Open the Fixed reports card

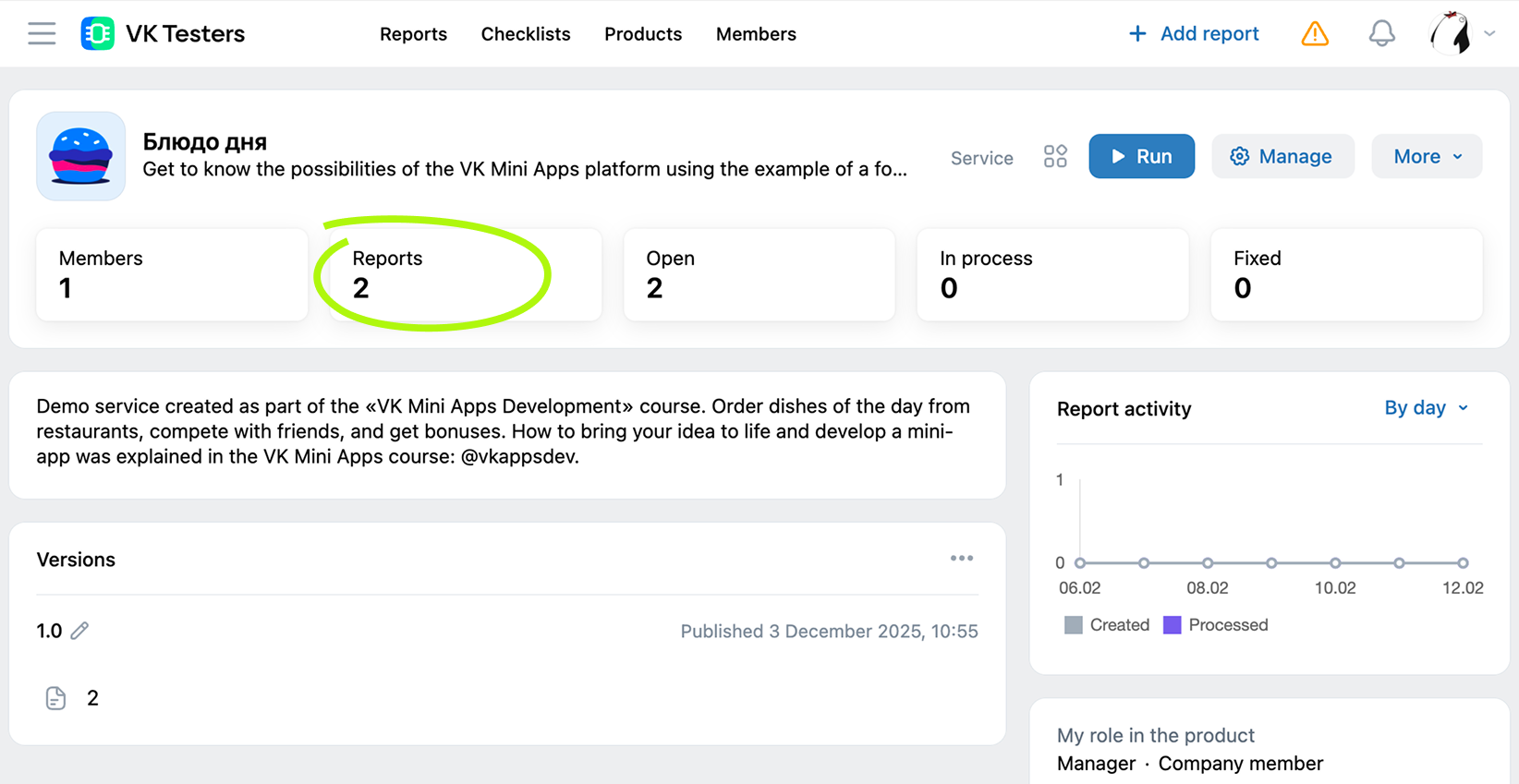coord(1346,274)
